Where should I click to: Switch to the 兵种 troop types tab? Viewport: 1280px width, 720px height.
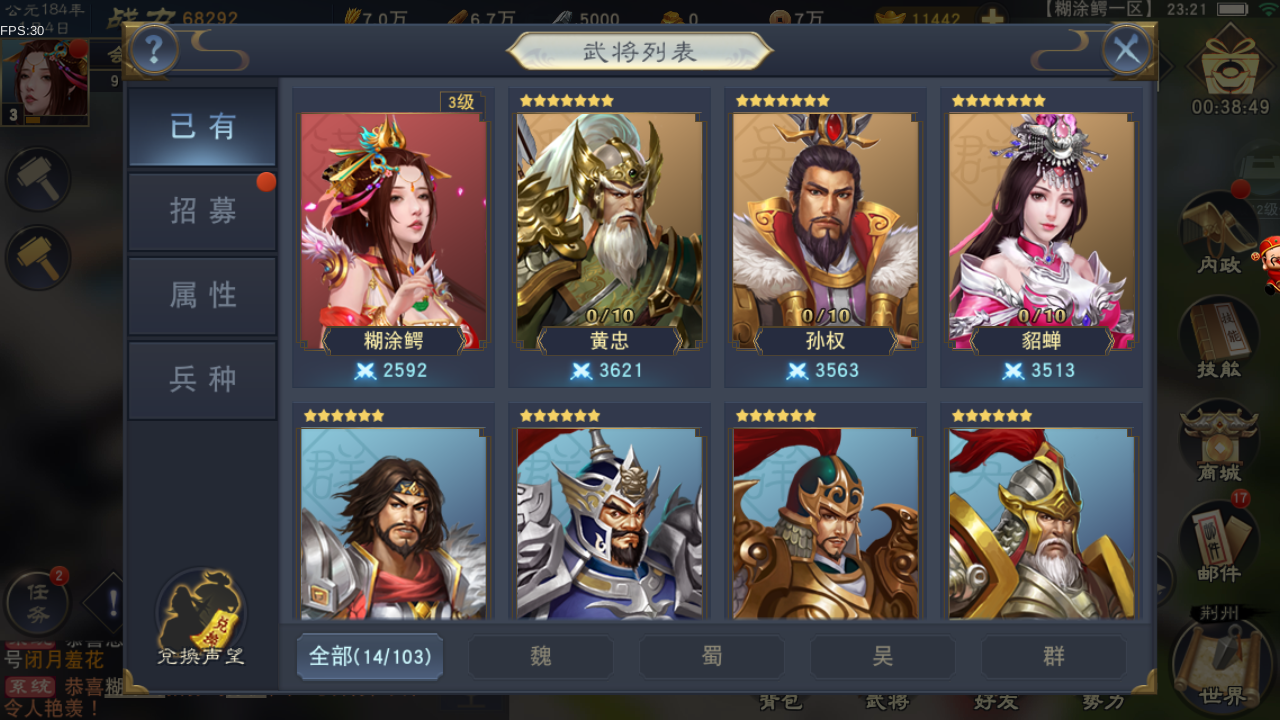[202, 379]
